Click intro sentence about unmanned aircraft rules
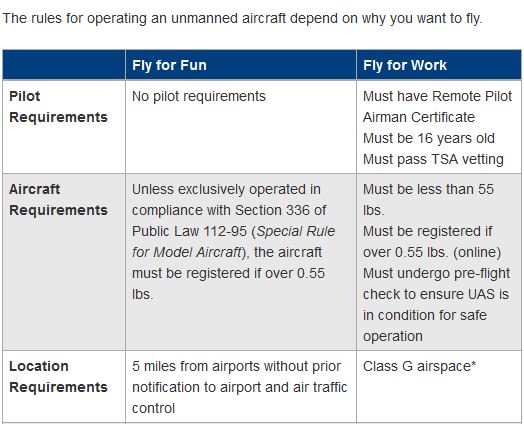 (x=242, y=18)
